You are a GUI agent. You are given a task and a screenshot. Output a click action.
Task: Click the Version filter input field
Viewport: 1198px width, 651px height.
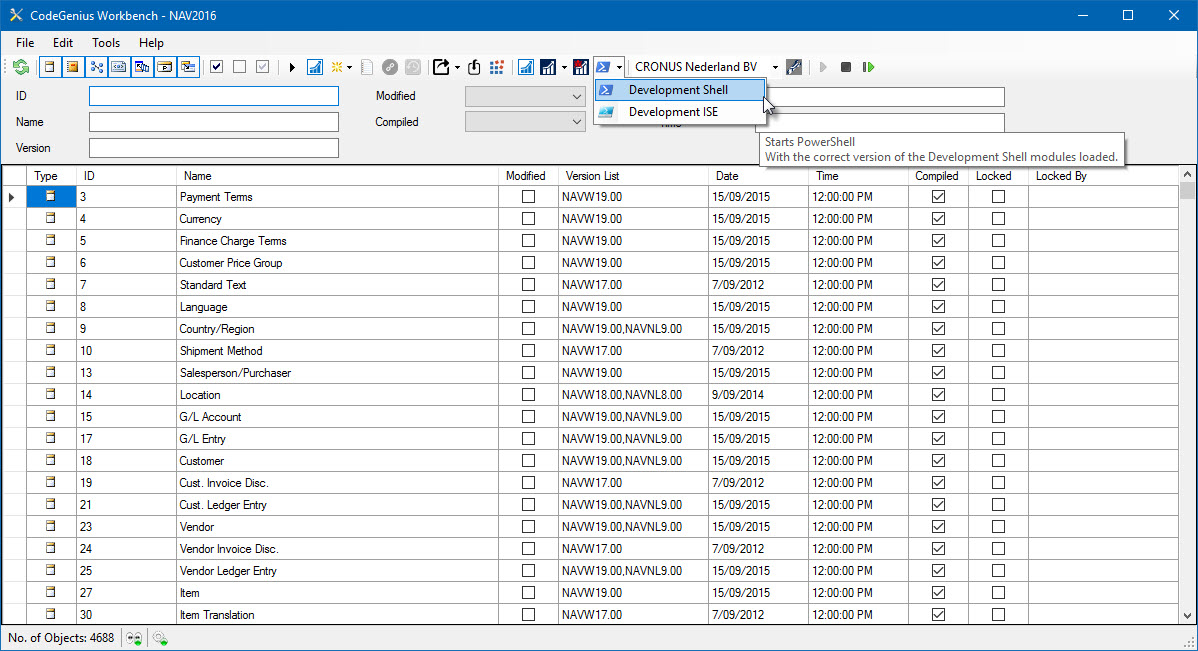(x=214, y=148)
